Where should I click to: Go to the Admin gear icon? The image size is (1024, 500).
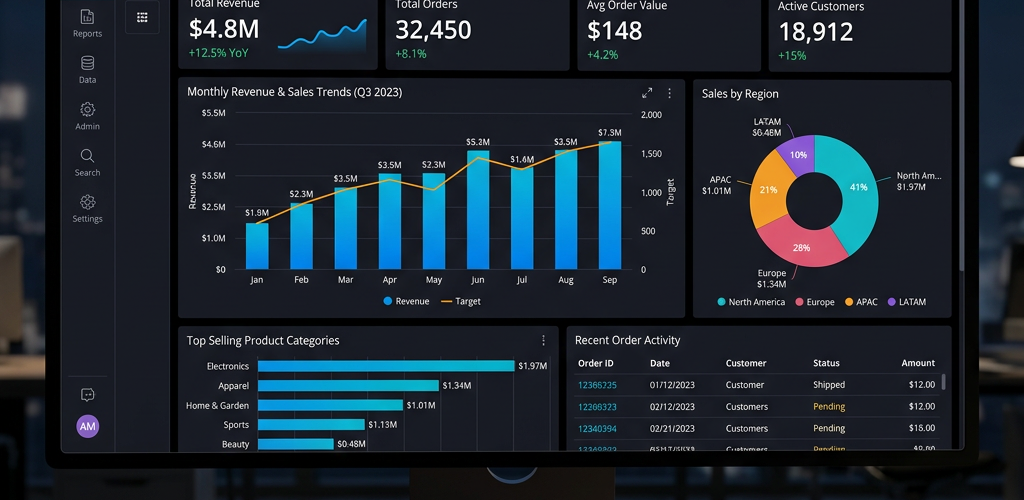coord(88,109)
